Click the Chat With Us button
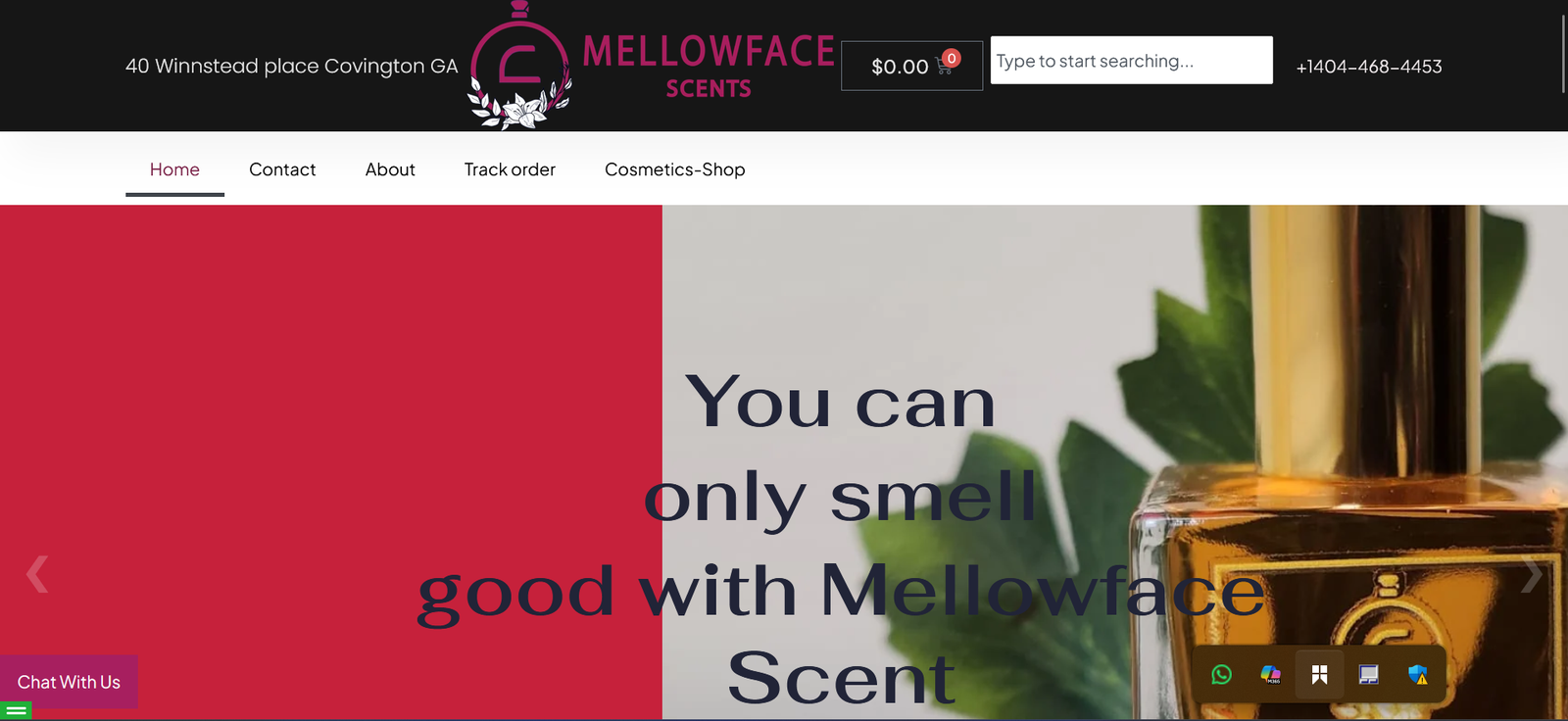This screenshot has width=1568, height=721. click(69, 682)
